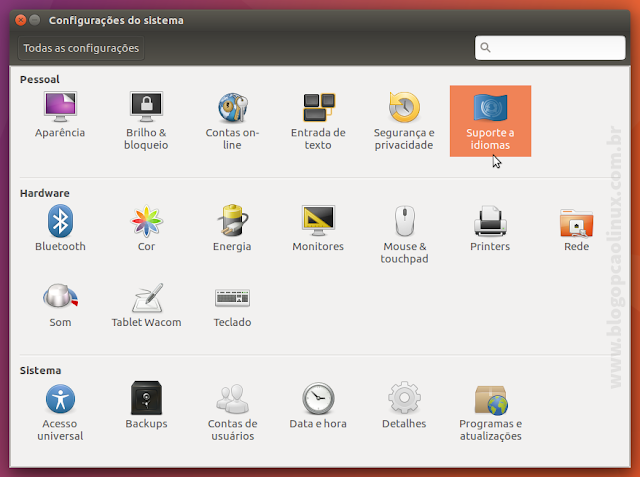Open the Detalhes system info
This screenshot has width=640, height=477.
[404, 406]
